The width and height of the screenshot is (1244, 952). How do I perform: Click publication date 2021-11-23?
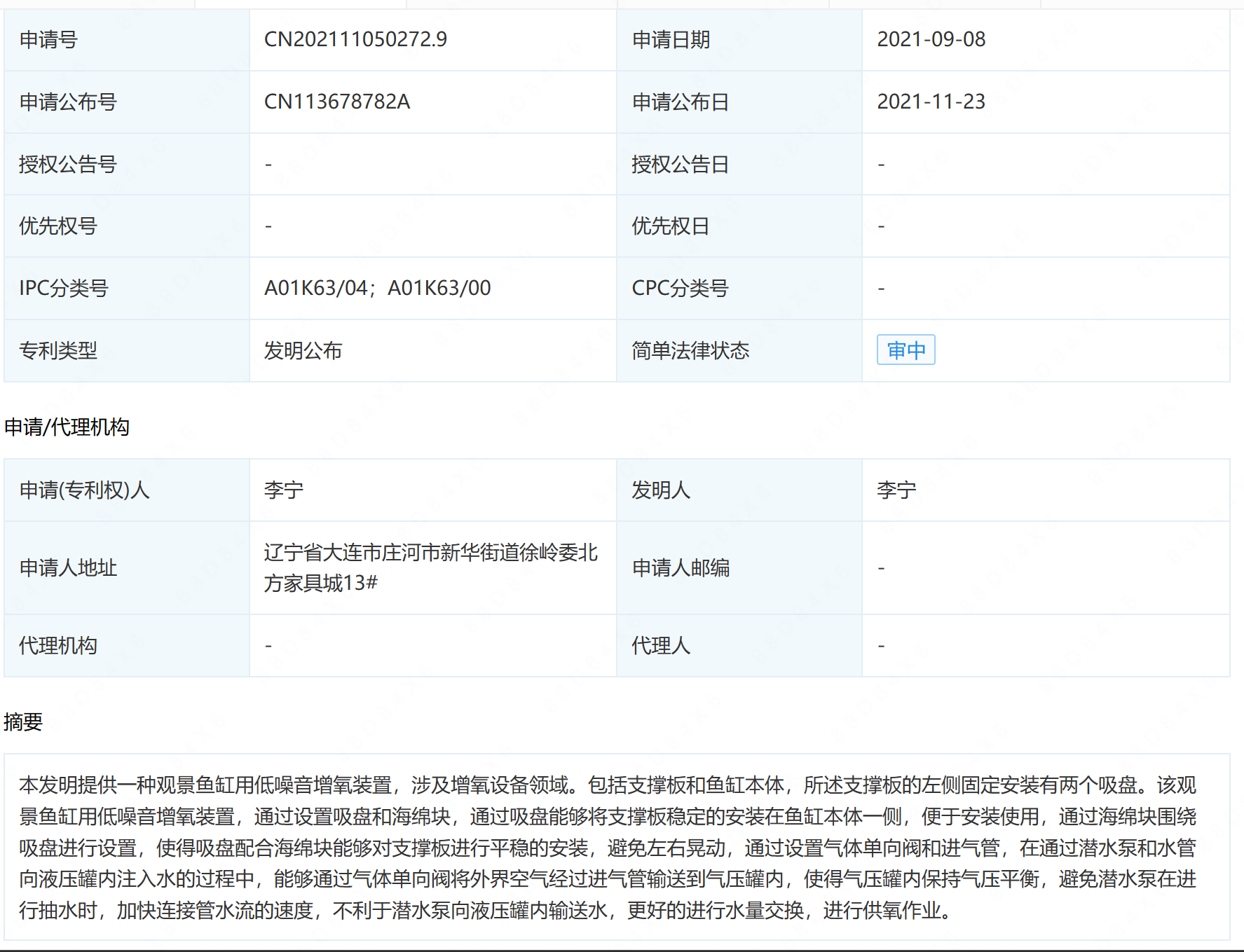[931, 102]
